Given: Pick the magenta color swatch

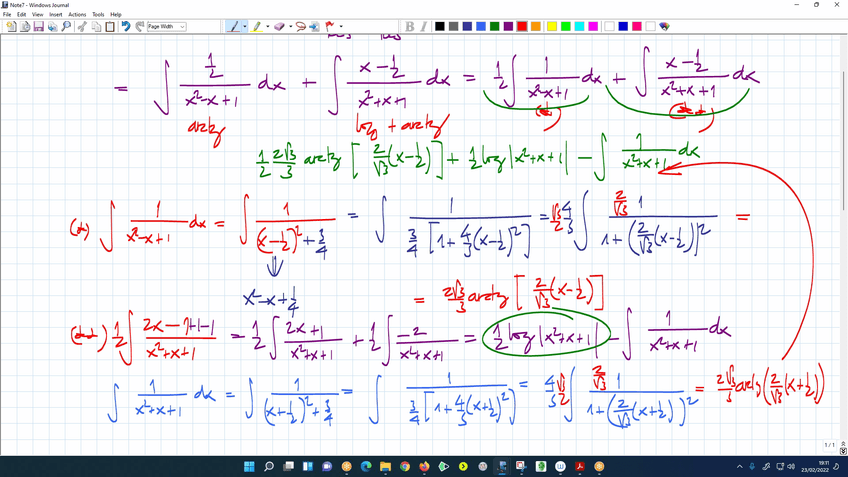Looking at the screenshot, I should tap(593, 26).
